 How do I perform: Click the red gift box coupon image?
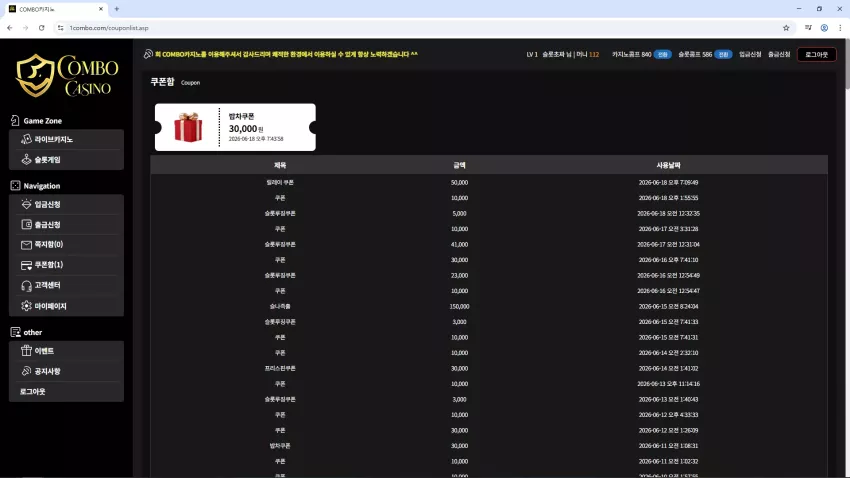[x=188, y=127]
